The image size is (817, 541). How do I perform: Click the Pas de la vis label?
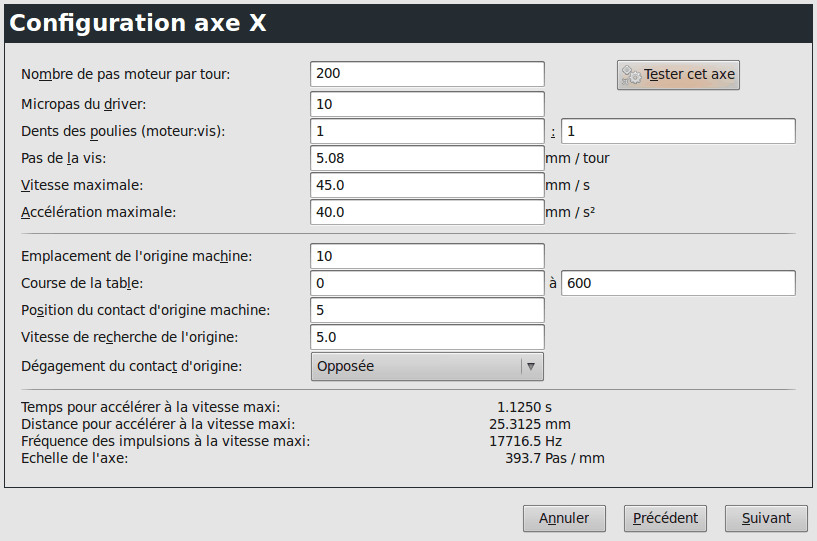click(x=64, y=158)
